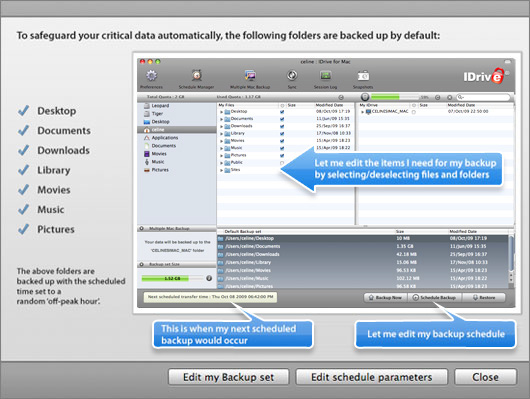Screen dimensions: 530x399
Task: Expand the Library folder in My Files
Action: point(221,134)
